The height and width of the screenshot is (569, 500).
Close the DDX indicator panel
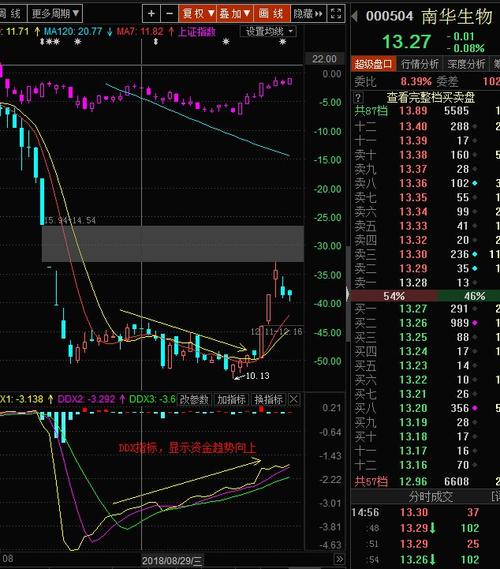[x=294, y=400]
